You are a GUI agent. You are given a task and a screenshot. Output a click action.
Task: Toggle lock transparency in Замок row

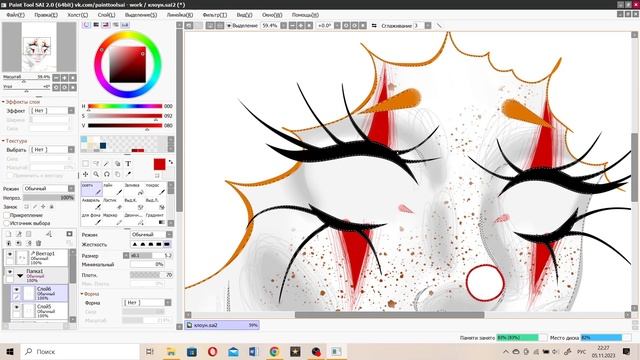tap(27, 207)
